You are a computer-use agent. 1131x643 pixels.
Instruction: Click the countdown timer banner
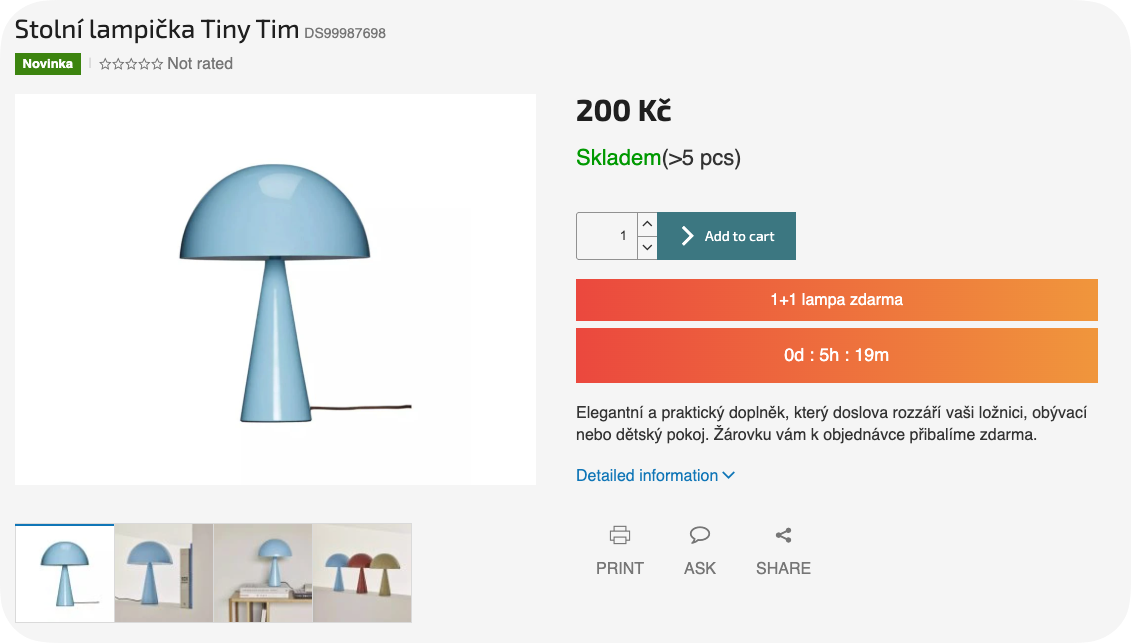click(836, 355)
